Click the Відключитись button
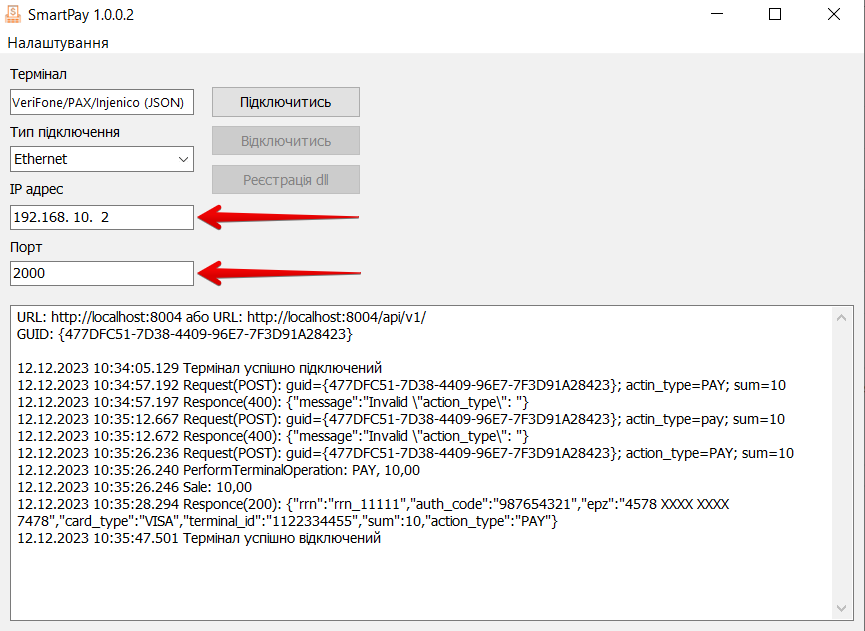The height and width of the screenshot is (631, 865). 285,141
